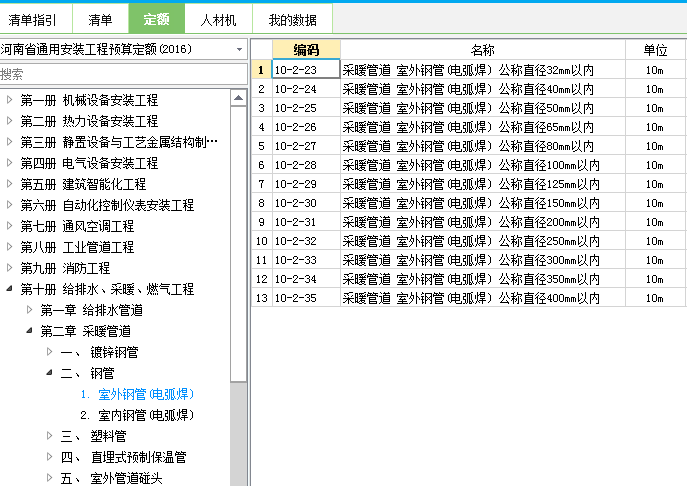Select code cell 10-2-25
Screen dimensions: 687x486
click(306, 108)
